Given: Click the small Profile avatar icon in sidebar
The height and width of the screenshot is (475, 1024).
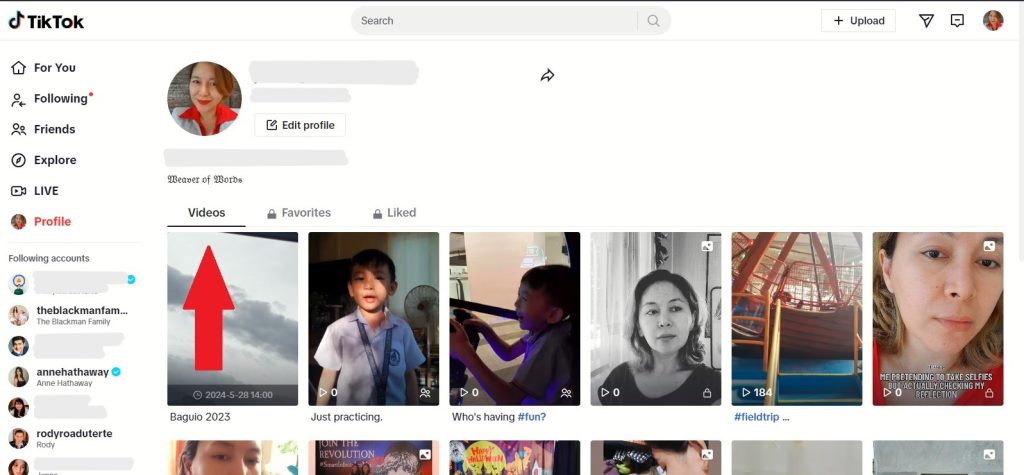Looking at the screenshot, I should point(18,221).
